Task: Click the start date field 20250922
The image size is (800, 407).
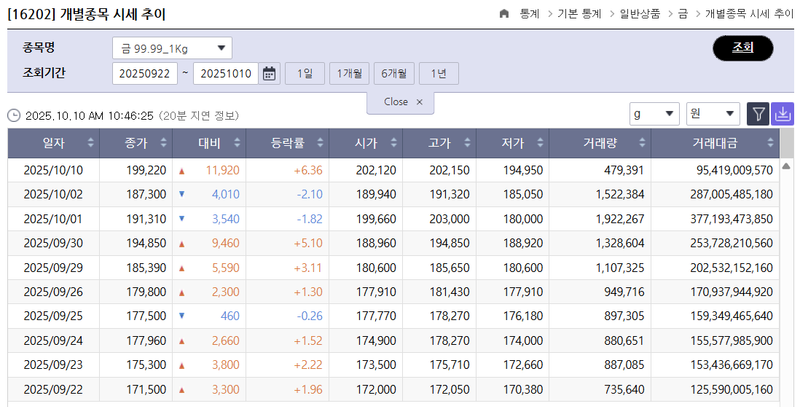Action: [x=145, y=74]
